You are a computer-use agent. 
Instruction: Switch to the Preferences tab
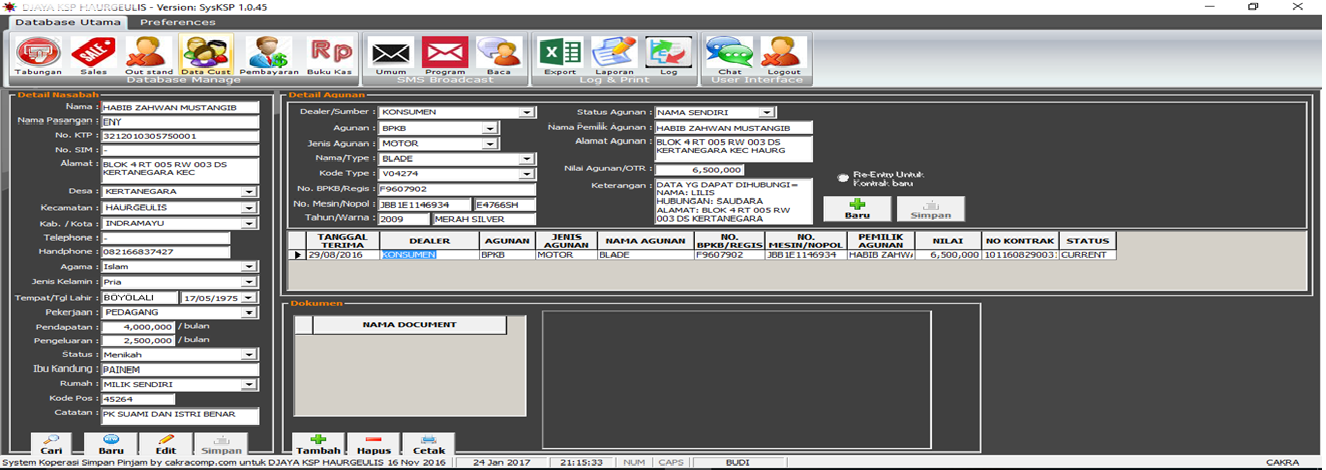click(177, 22)
